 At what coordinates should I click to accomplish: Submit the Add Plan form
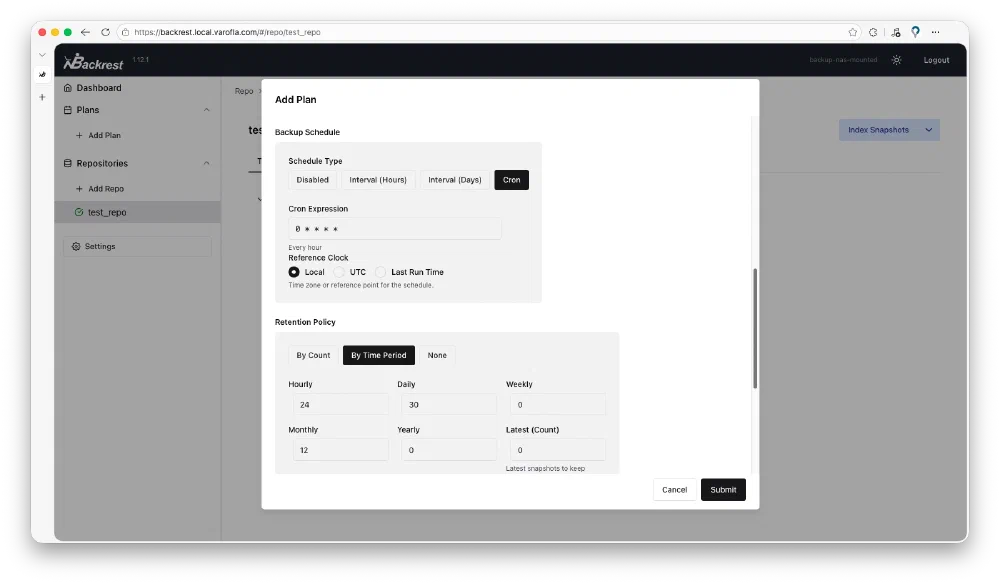pyautogui.click(x=723, y=490)
